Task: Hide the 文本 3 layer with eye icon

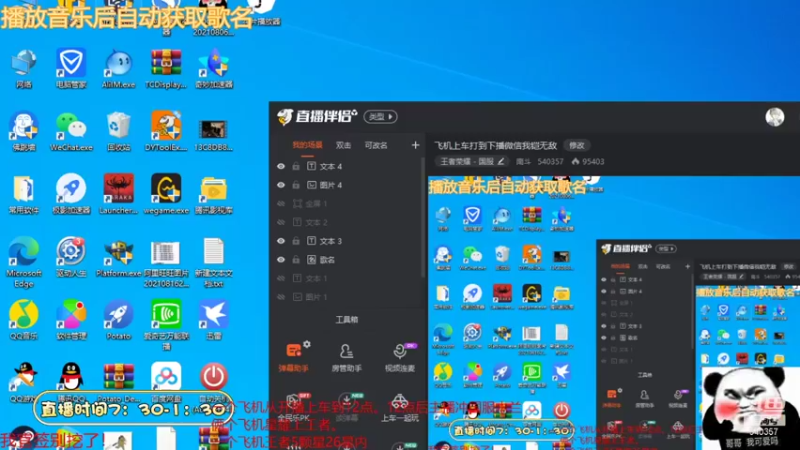Action: tap(281, 241)
